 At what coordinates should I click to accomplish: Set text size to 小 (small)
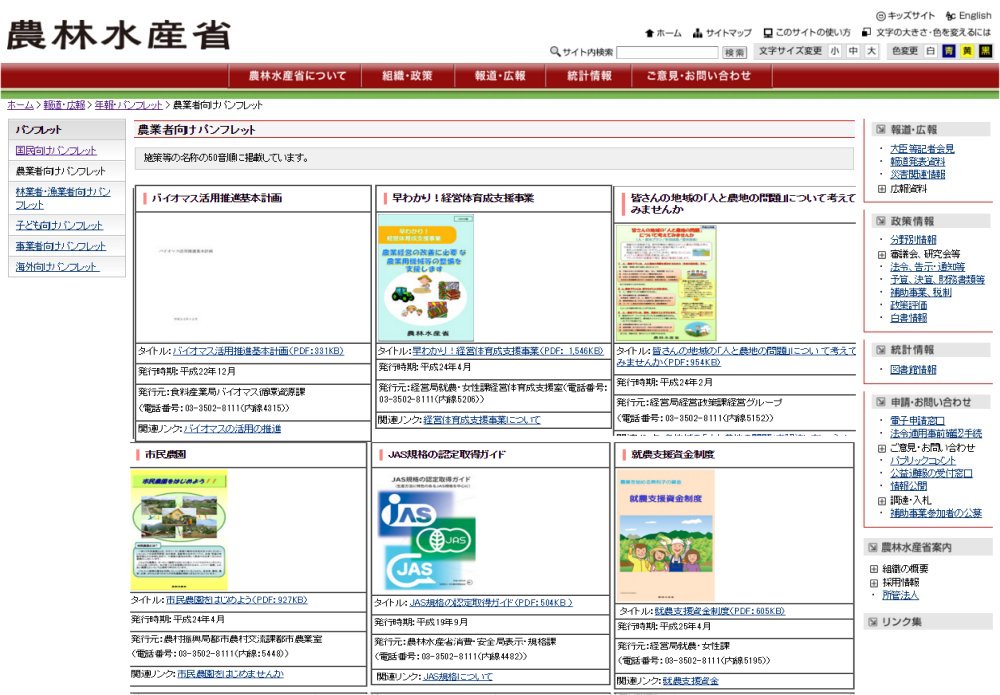click(x=835, y=51)
